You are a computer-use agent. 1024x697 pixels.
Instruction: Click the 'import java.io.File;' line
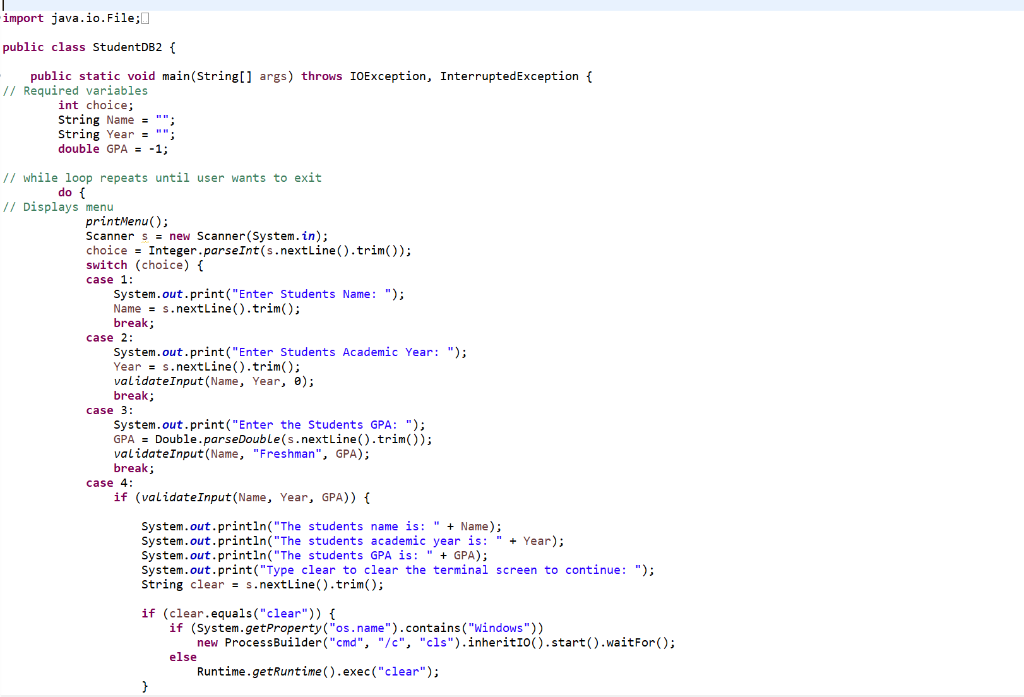pos(71,18)
